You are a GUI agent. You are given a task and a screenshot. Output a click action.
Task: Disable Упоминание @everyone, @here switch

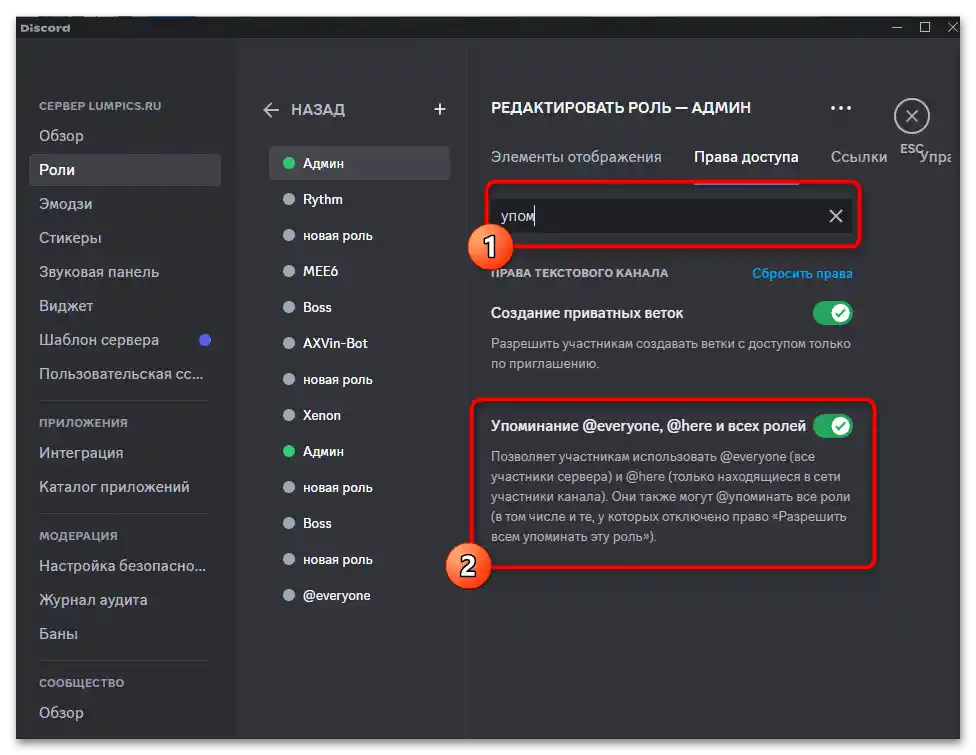[x=832, y=426]
